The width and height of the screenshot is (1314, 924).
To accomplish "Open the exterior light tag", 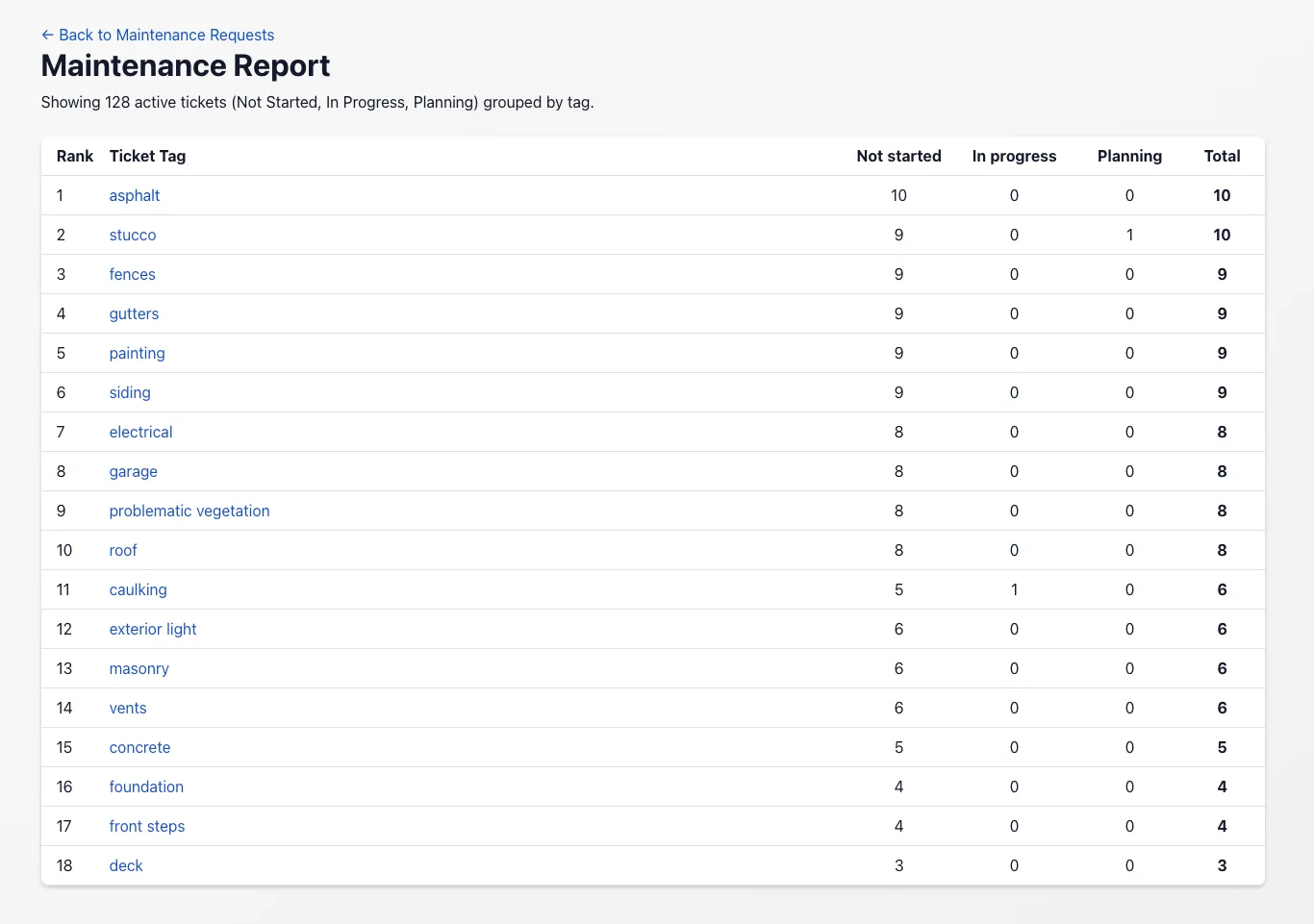I will point(153,629).
